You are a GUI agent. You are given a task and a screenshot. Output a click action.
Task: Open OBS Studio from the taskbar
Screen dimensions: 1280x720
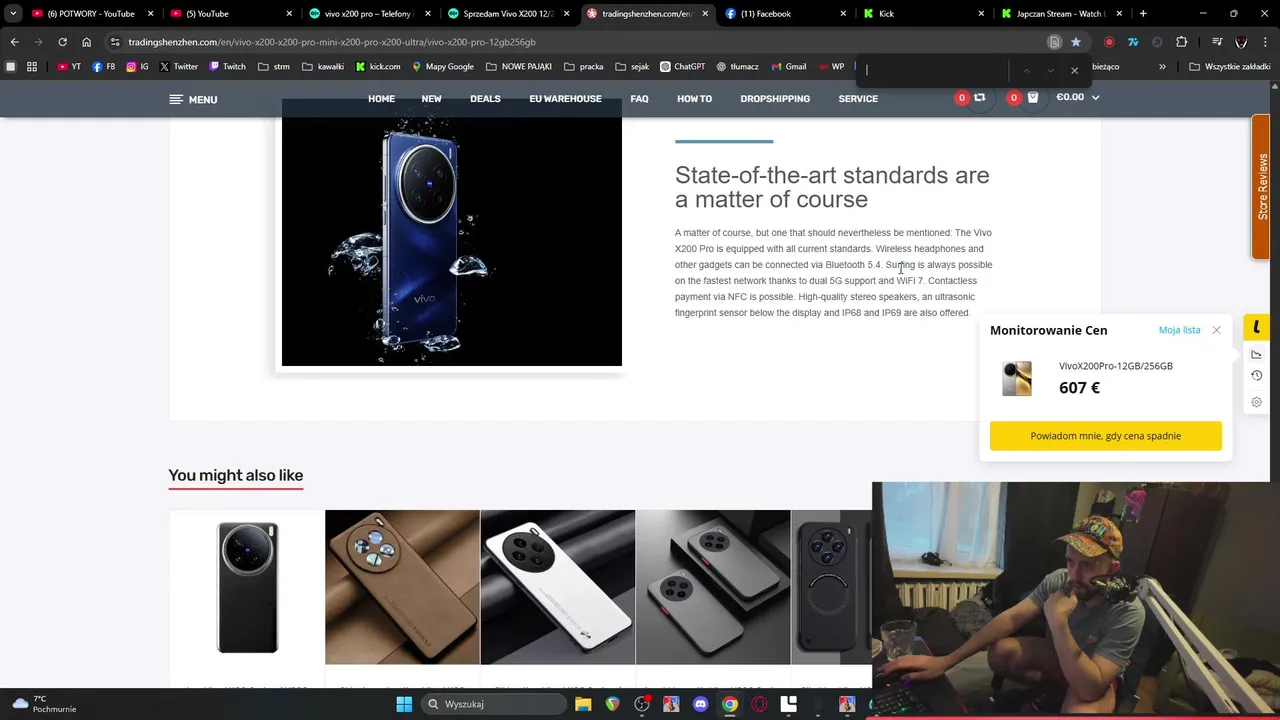[642, 704]
